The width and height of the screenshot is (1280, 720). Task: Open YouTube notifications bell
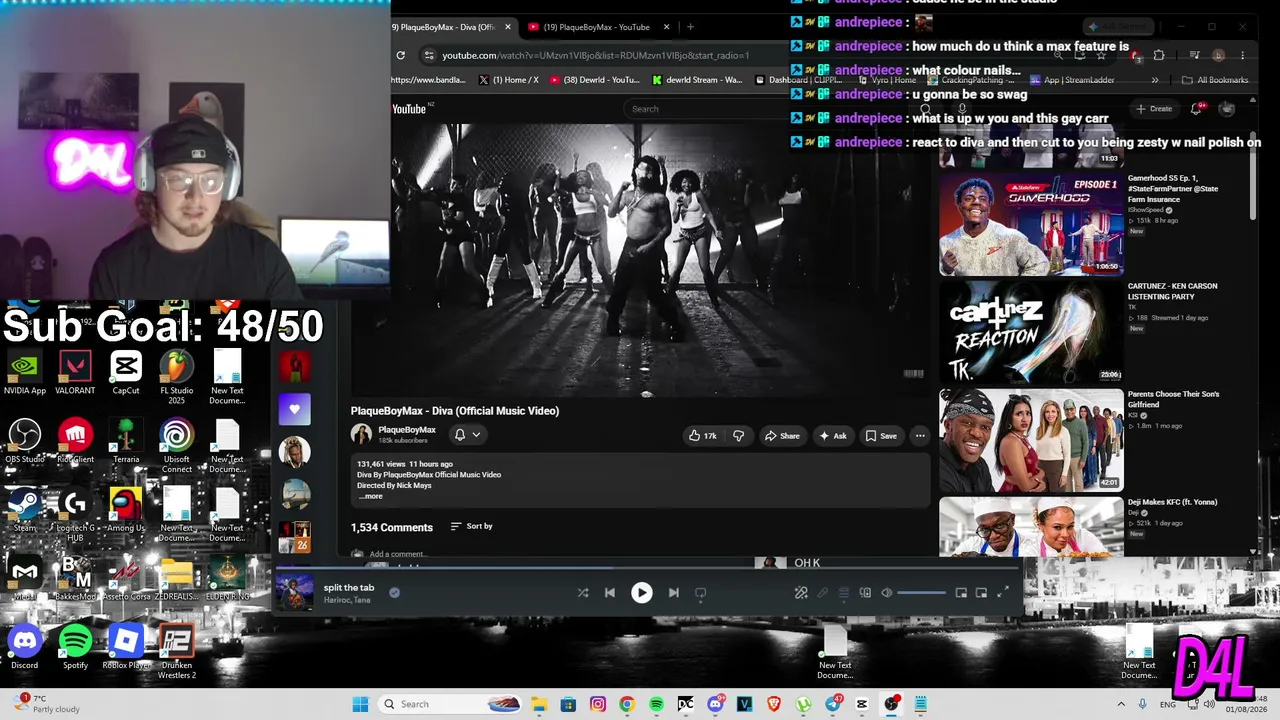click(1197, 109)
